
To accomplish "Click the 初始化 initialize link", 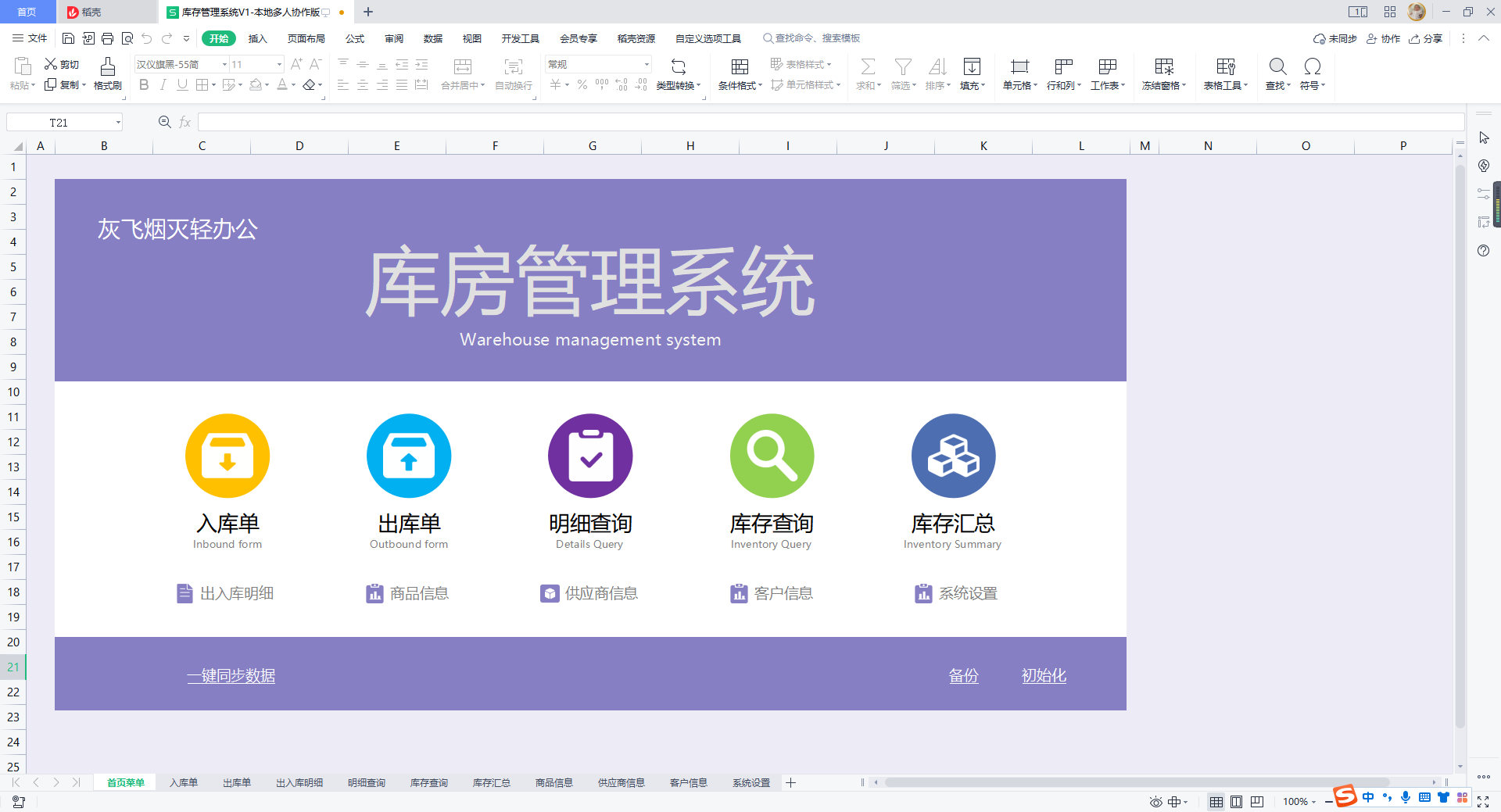I will pos(1044,676).
